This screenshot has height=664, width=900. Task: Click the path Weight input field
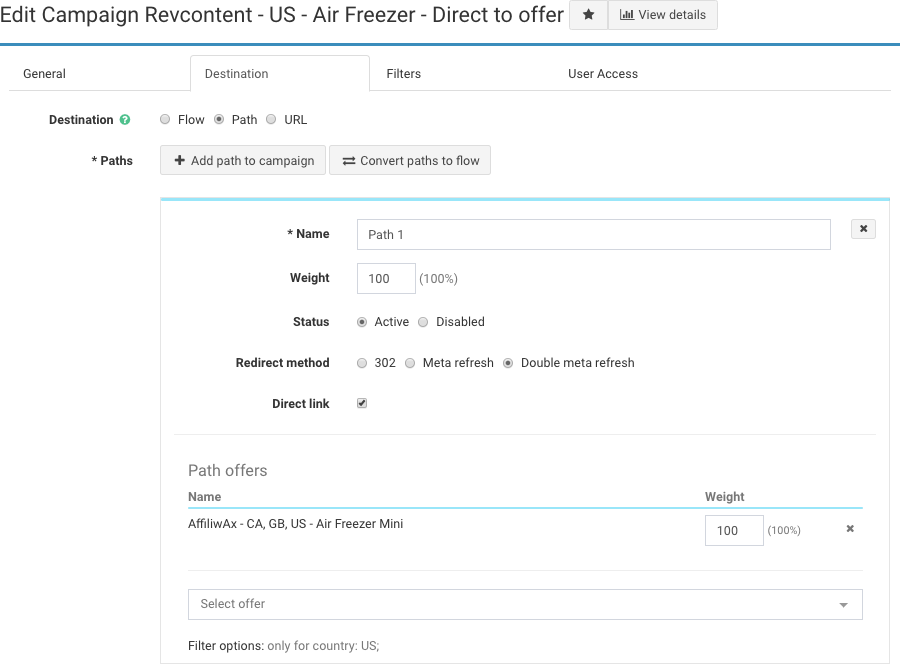click(386, 278)
